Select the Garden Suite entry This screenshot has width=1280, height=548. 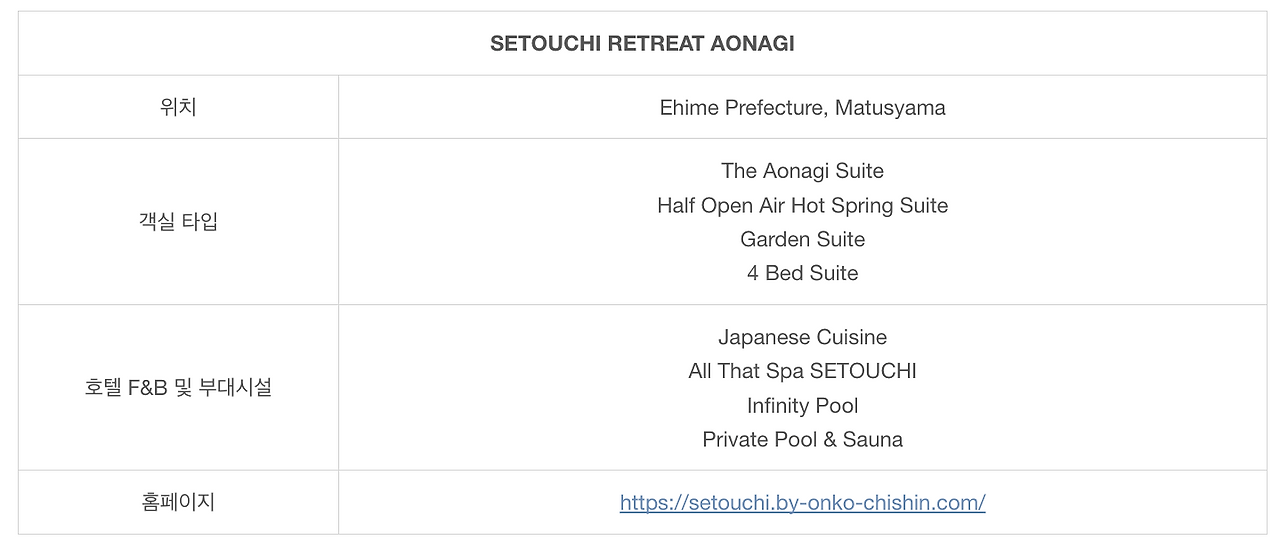click(x=802, y=239)
